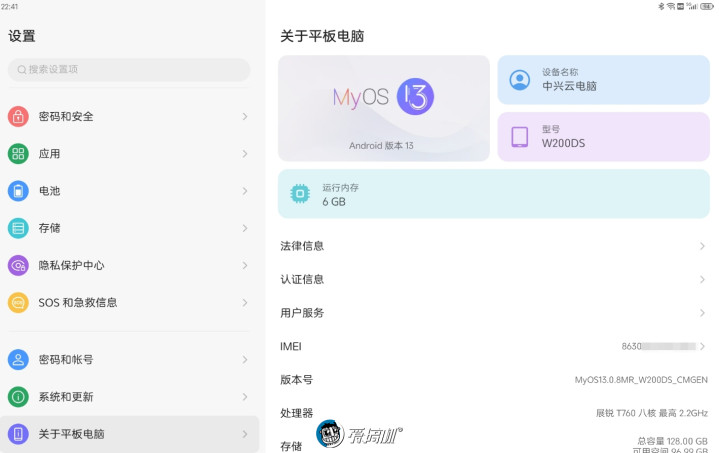Tap the cellular signal status icon
This screenshot has height=453, width=719.
tap(692, 6)
